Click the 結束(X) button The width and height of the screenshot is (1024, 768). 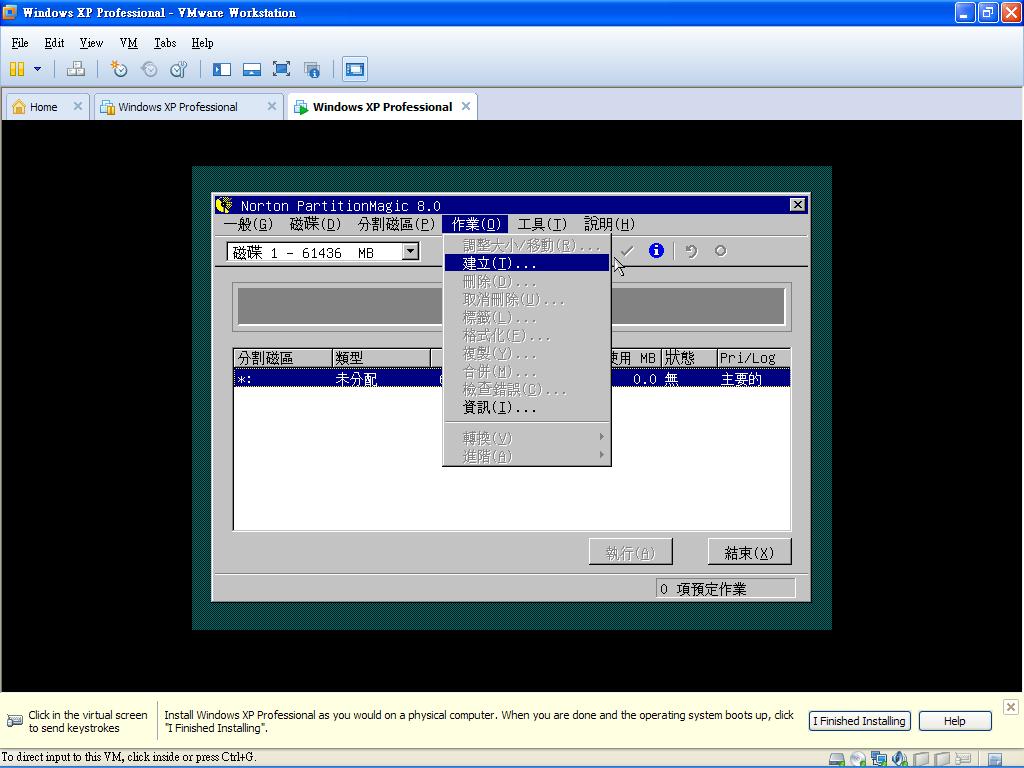pyautogui.click(x=749, y=552)
